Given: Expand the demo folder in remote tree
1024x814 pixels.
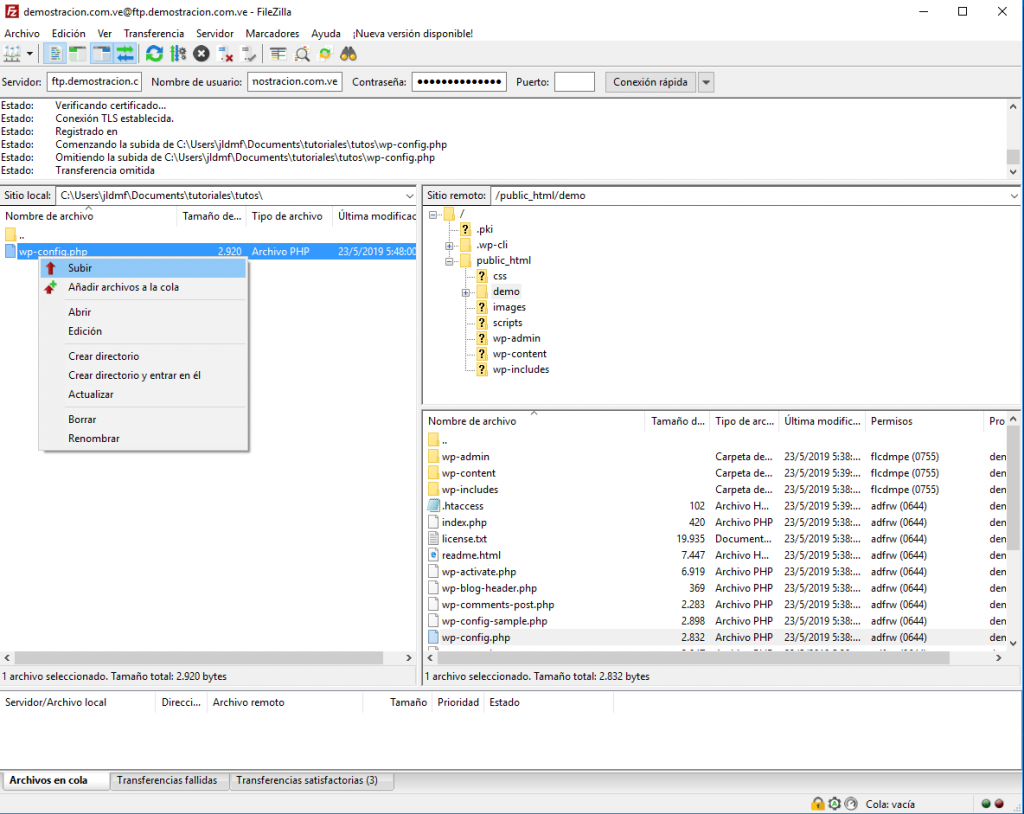Looking at the screenshot, I should coord(466,292).
